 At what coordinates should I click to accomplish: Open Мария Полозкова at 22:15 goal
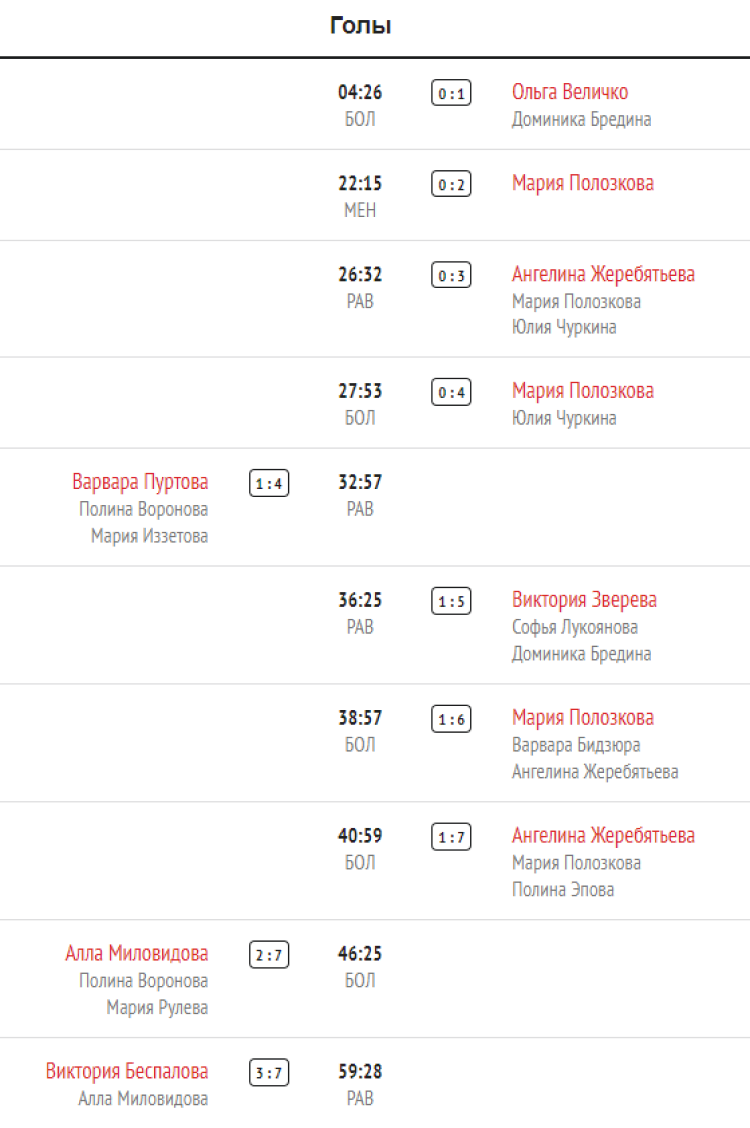coord(583,183)
